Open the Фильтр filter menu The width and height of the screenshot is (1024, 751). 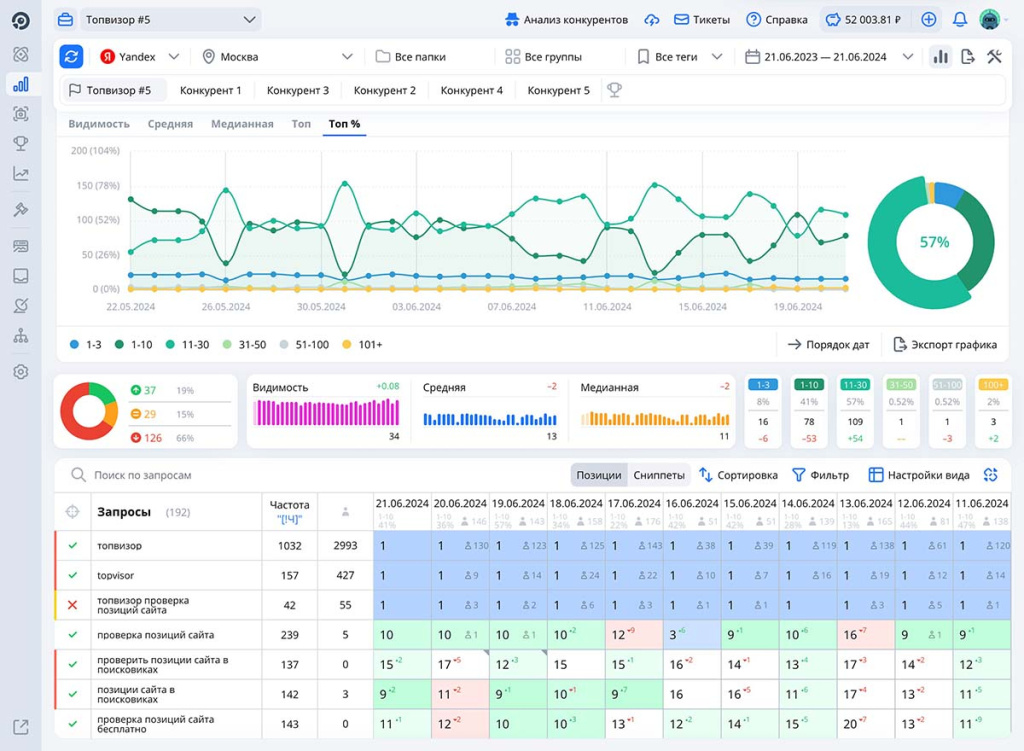click(x=820, y=475)
